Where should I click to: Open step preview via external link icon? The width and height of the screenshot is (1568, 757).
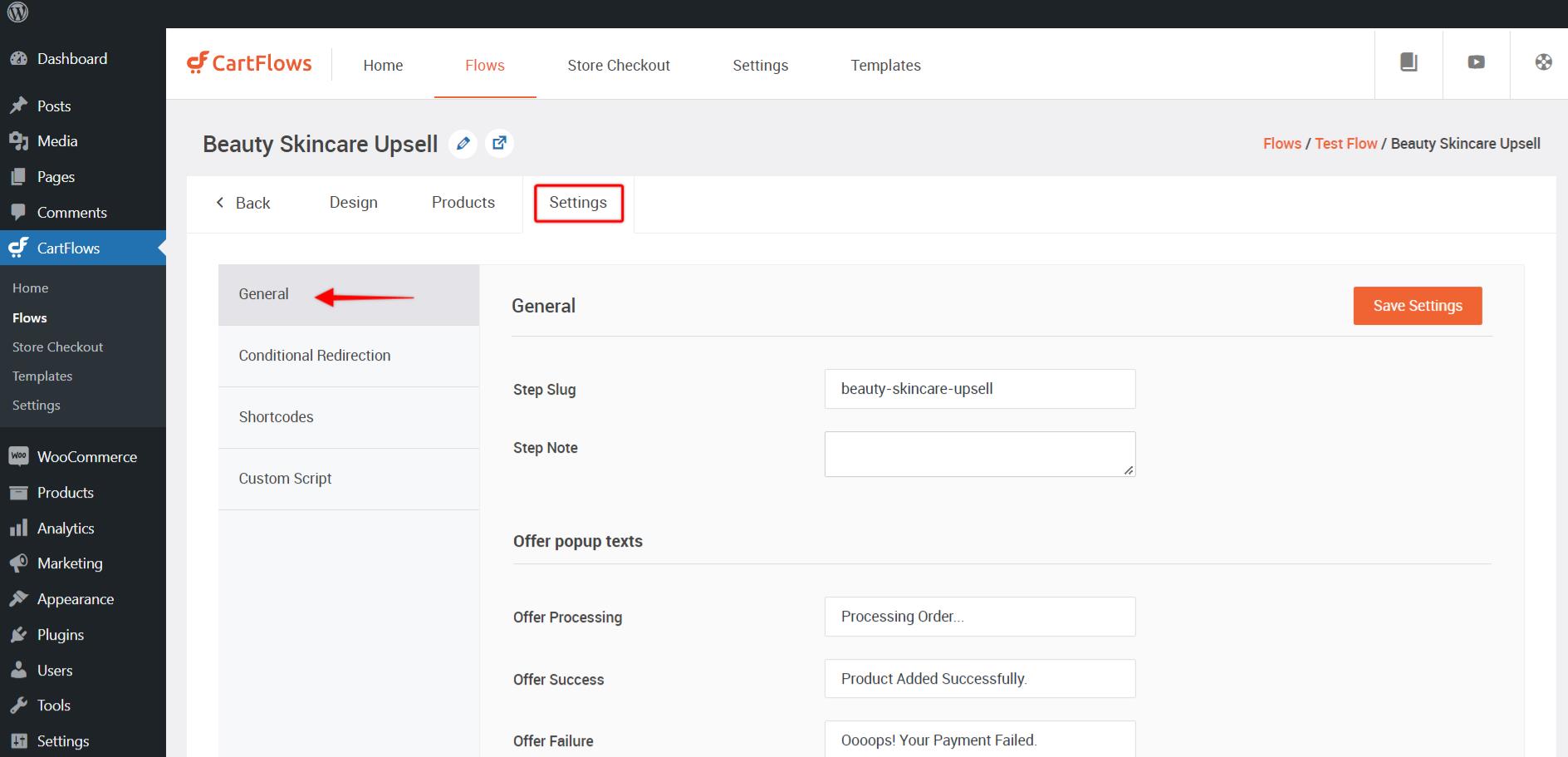[499, 144]
